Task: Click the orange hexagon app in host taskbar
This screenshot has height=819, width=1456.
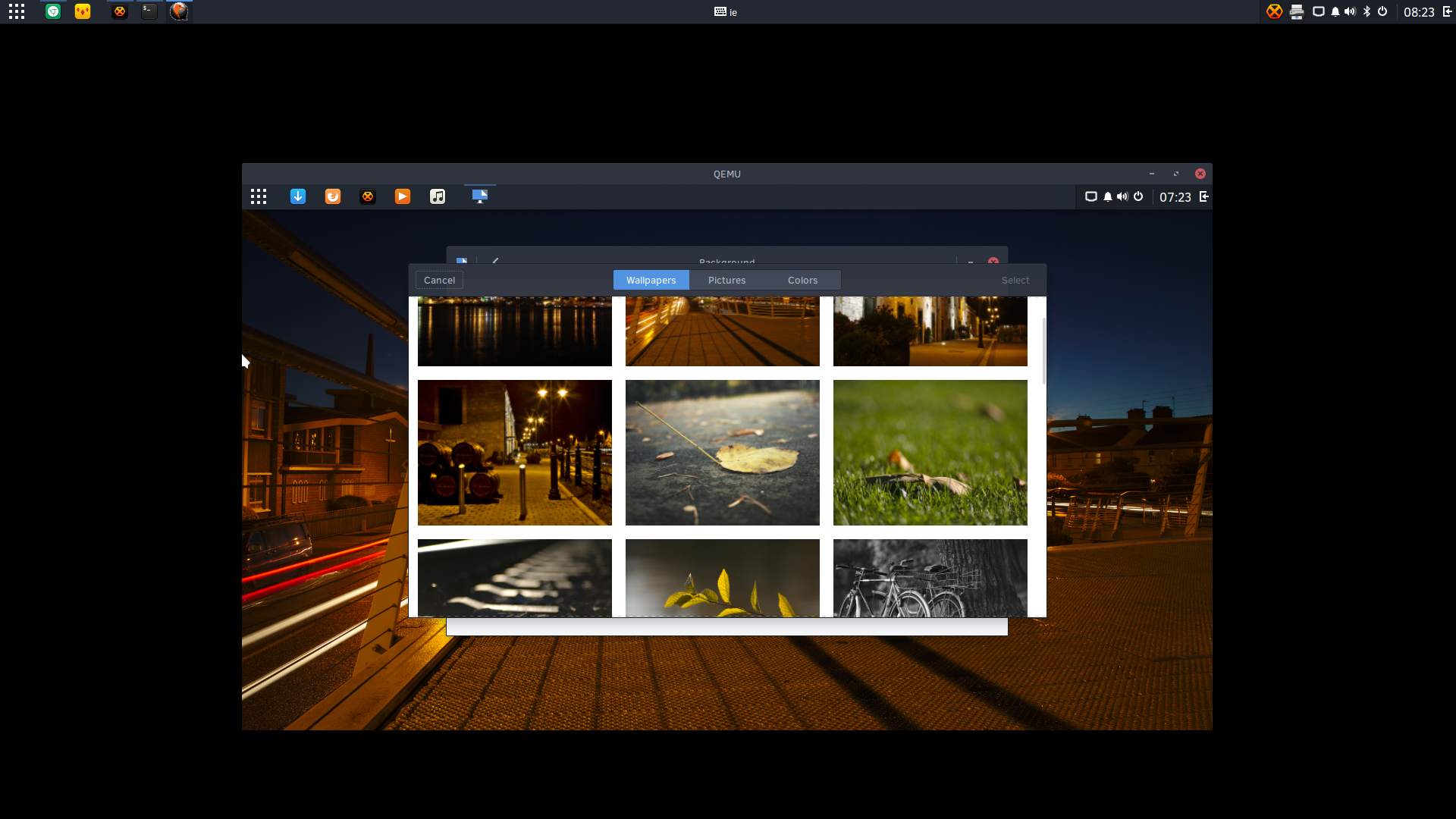Action: click(x=120, y=11)
